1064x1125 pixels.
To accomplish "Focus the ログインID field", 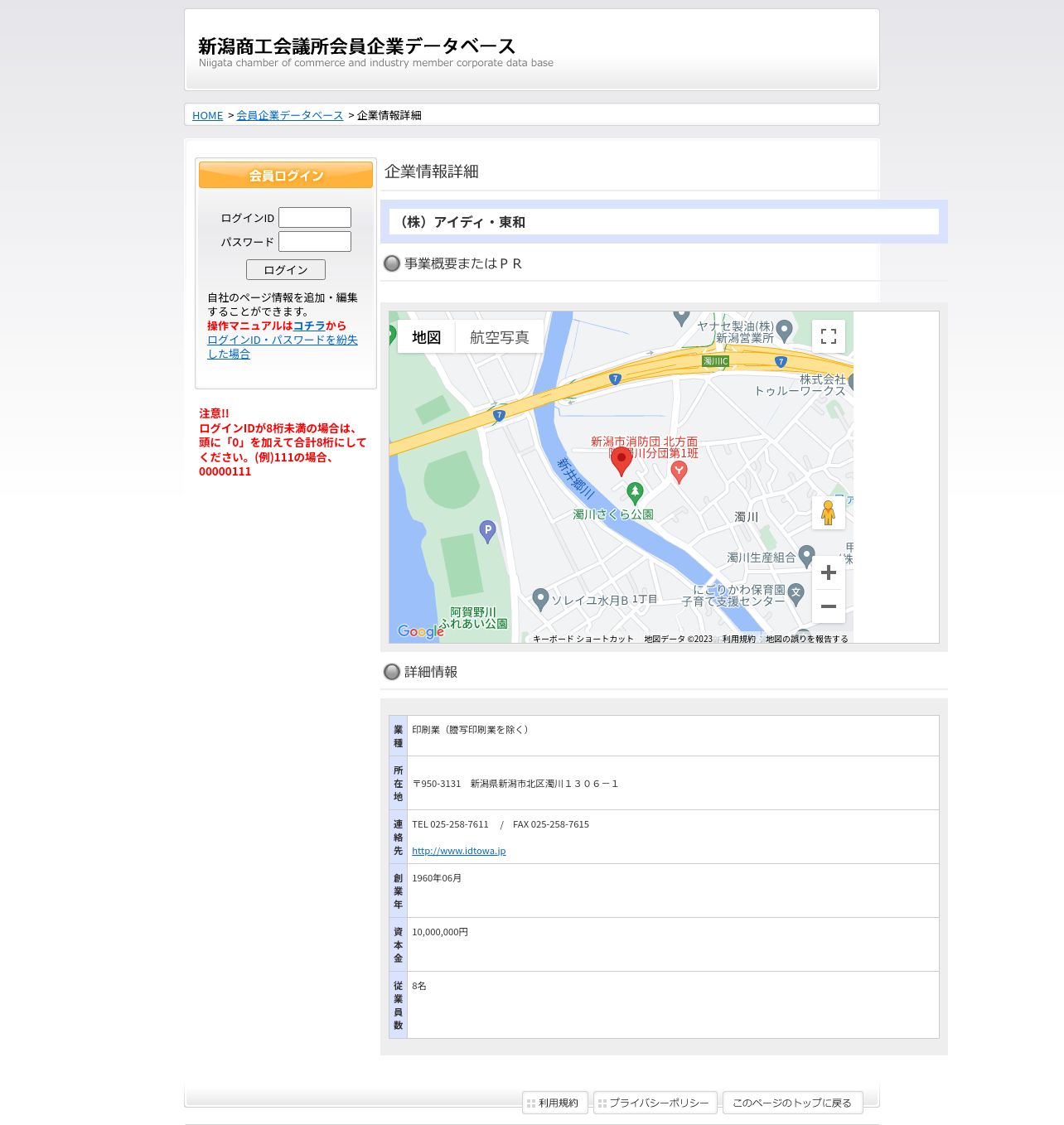I will pyautogui.click(x=315, y=218).
